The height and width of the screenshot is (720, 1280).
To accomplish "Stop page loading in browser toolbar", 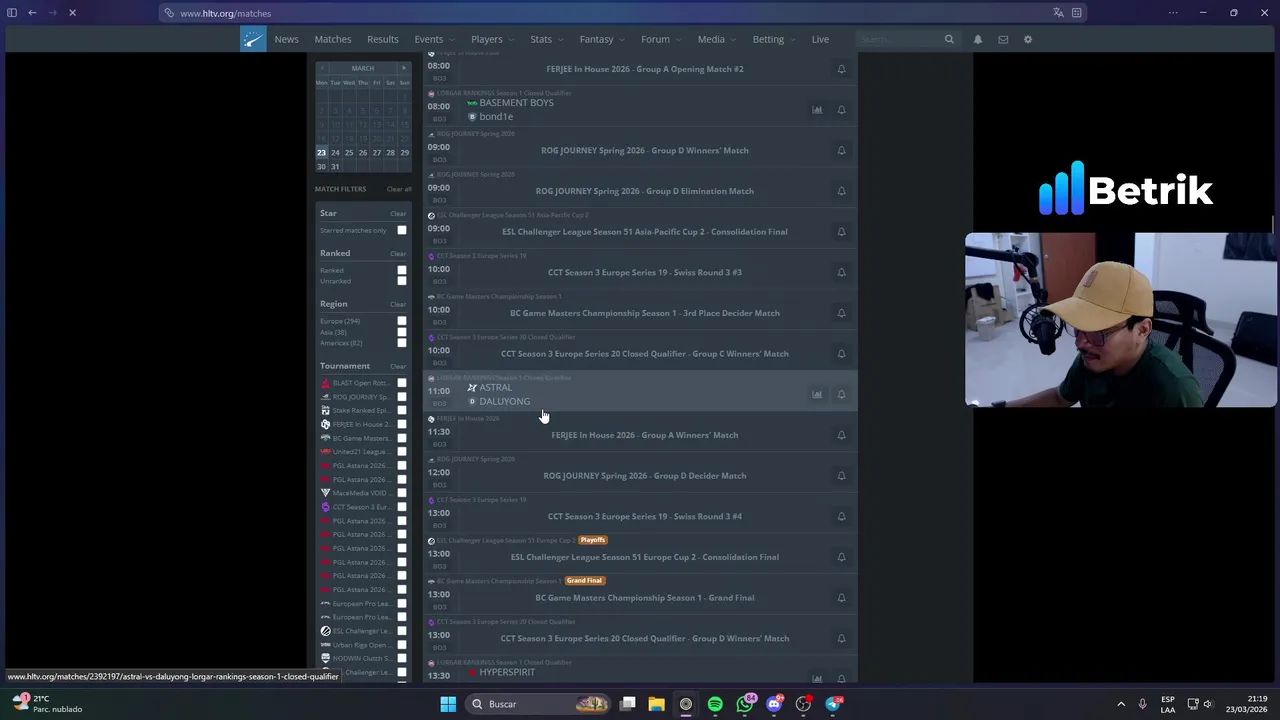I will pyautogui.click(x=73, y=13).
